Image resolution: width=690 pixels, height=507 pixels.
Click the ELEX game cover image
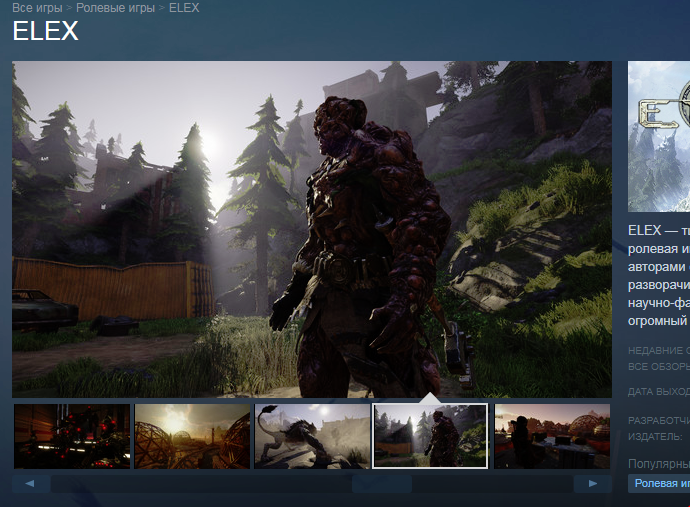tap(659, 136)
